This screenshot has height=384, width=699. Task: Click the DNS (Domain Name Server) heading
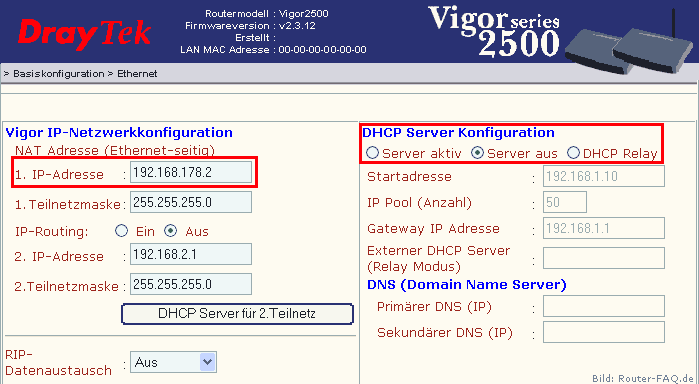click(467, 285)
